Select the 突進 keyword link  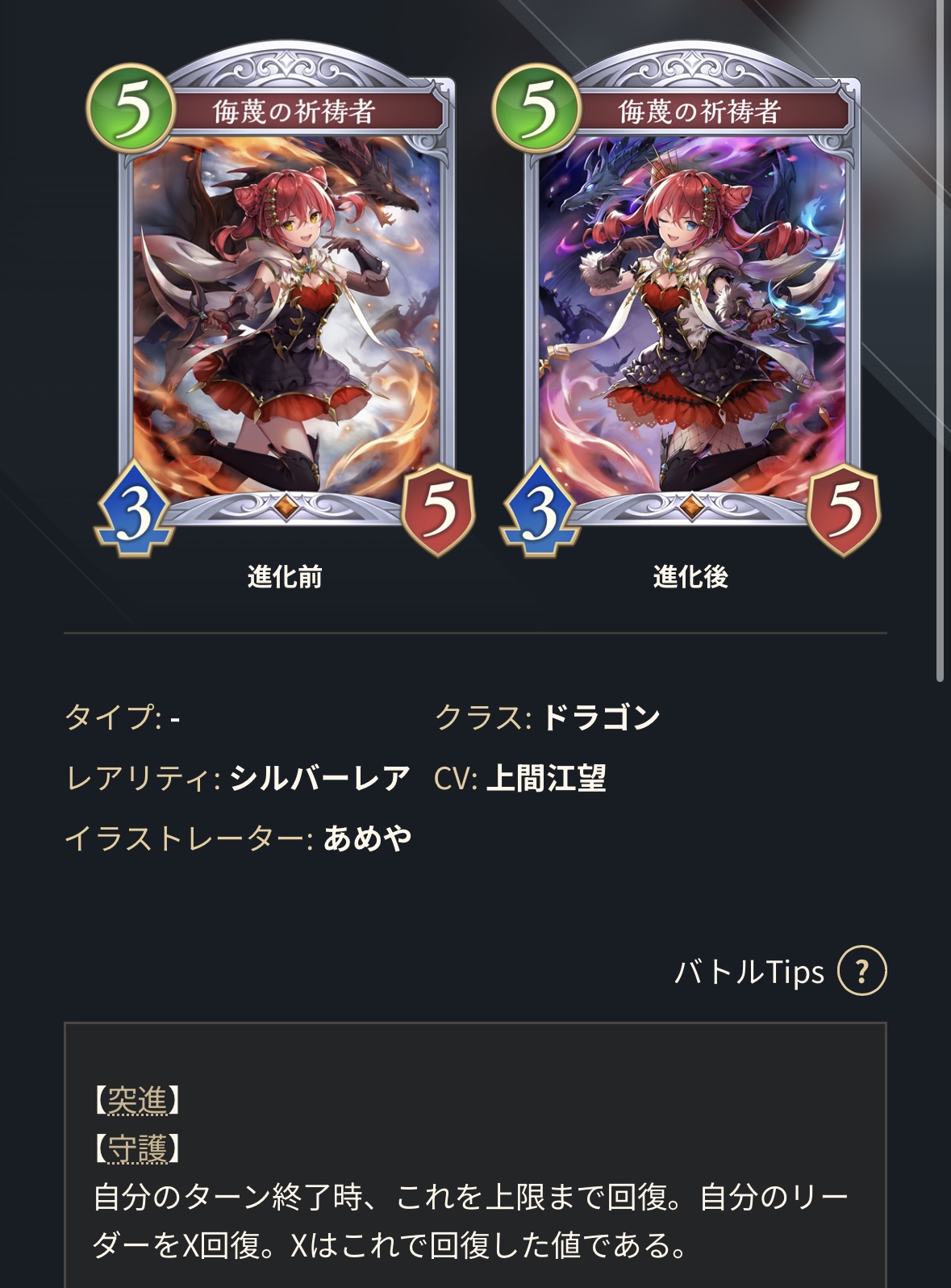tap(138, 1099)
